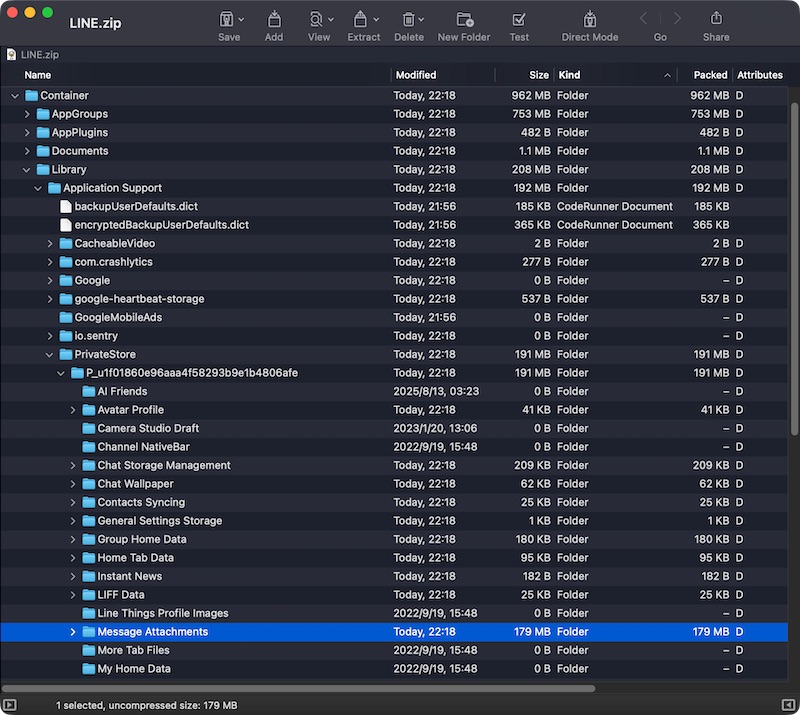The image size is (800, 715).
Task: Select the LIFF Data row
Action: pyautogui.click(x=394, y=595)
